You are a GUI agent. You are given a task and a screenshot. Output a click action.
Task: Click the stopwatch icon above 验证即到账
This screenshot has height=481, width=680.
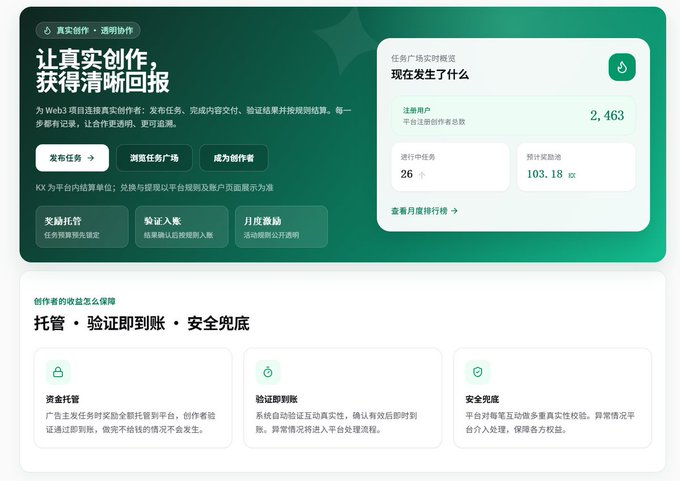[268, 372]
